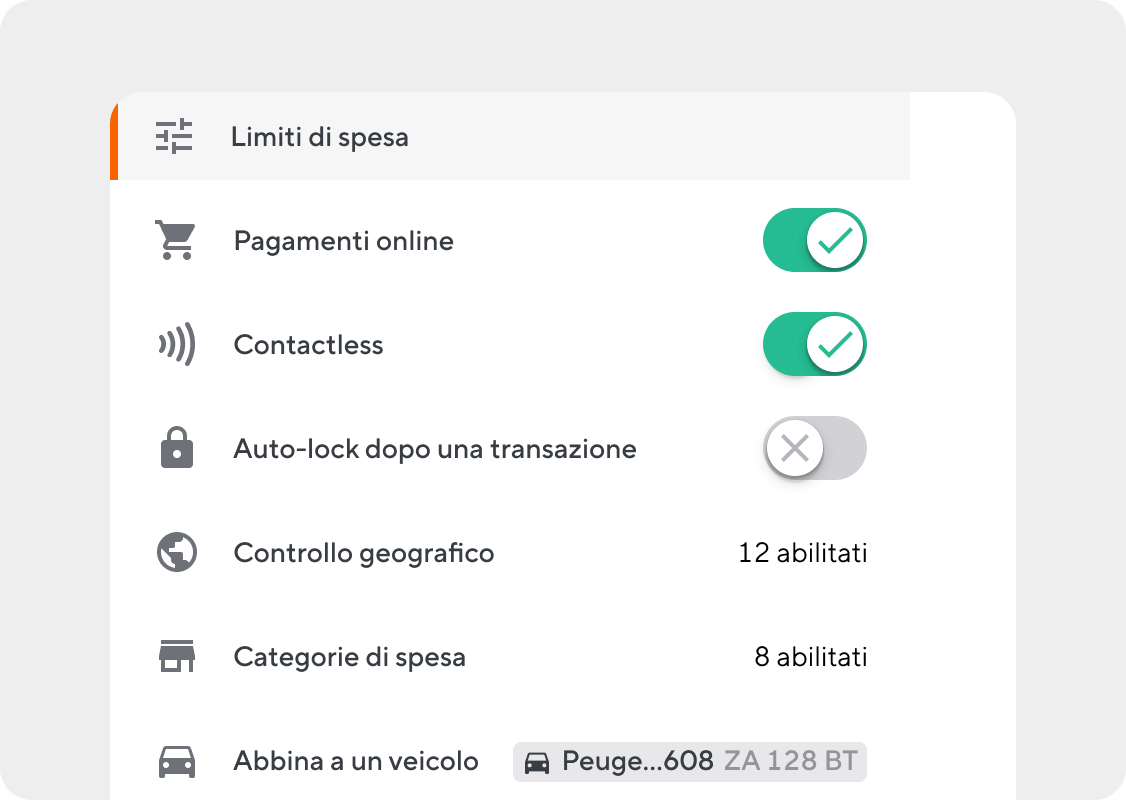
Task: Open the Controllo geografico settings showing 12 abilitati
Action: click(x=803, y=553)
